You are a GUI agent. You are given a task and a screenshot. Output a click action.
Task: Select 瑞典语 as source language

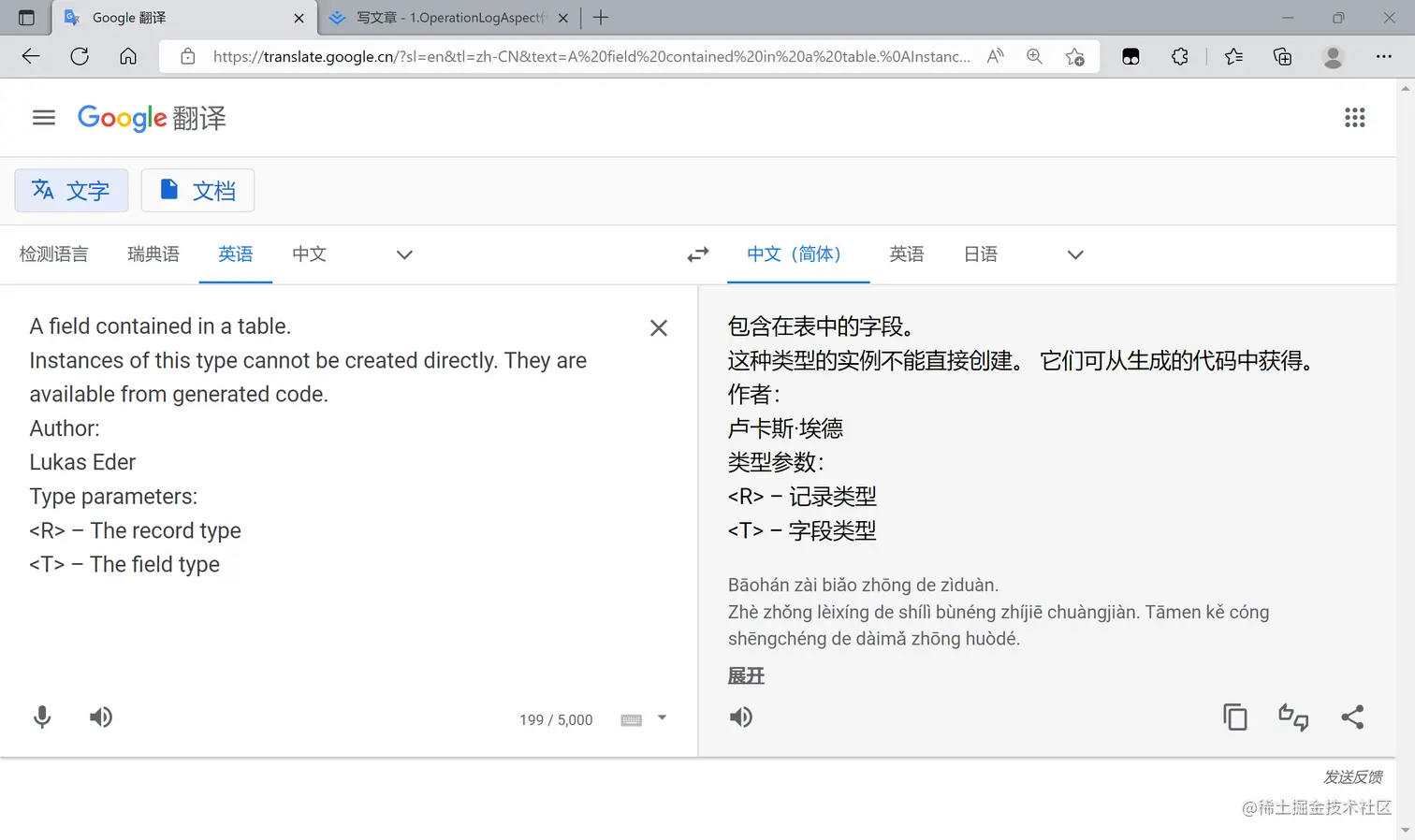153,254
